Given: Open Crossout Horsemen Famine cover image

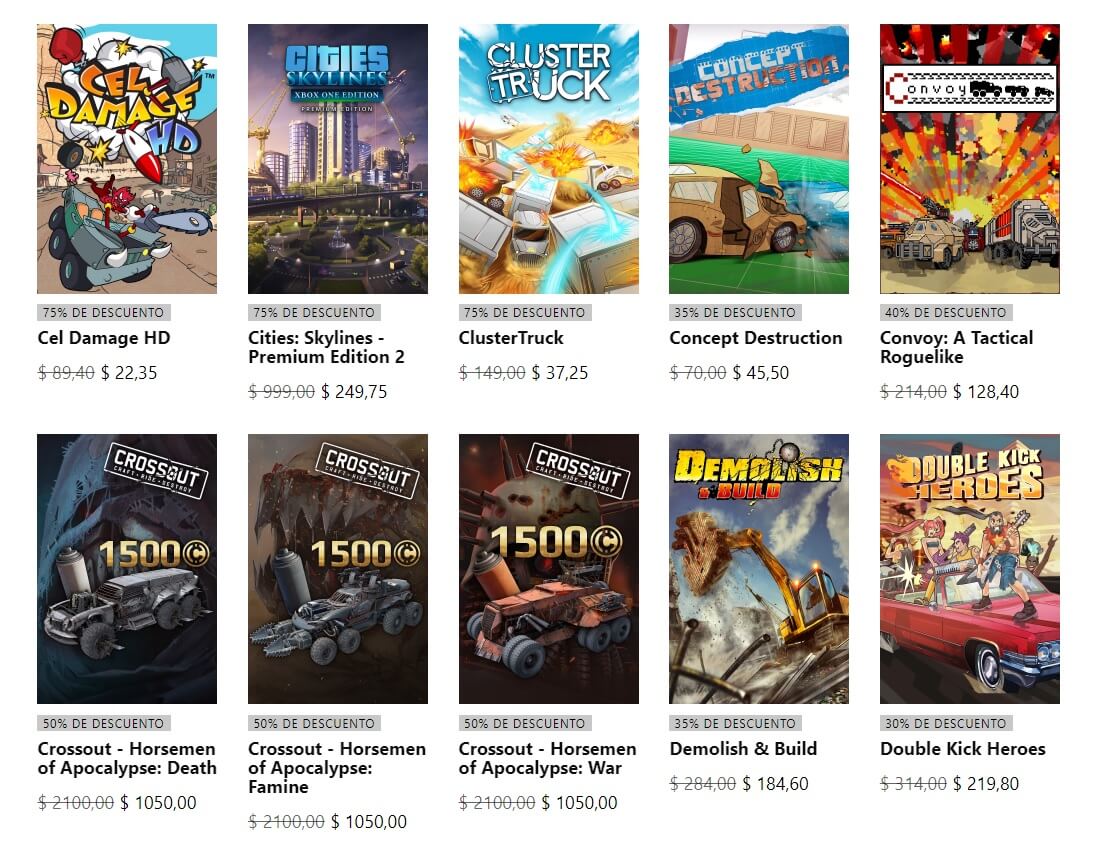Looking at the screenshot, I should (338, 569).
